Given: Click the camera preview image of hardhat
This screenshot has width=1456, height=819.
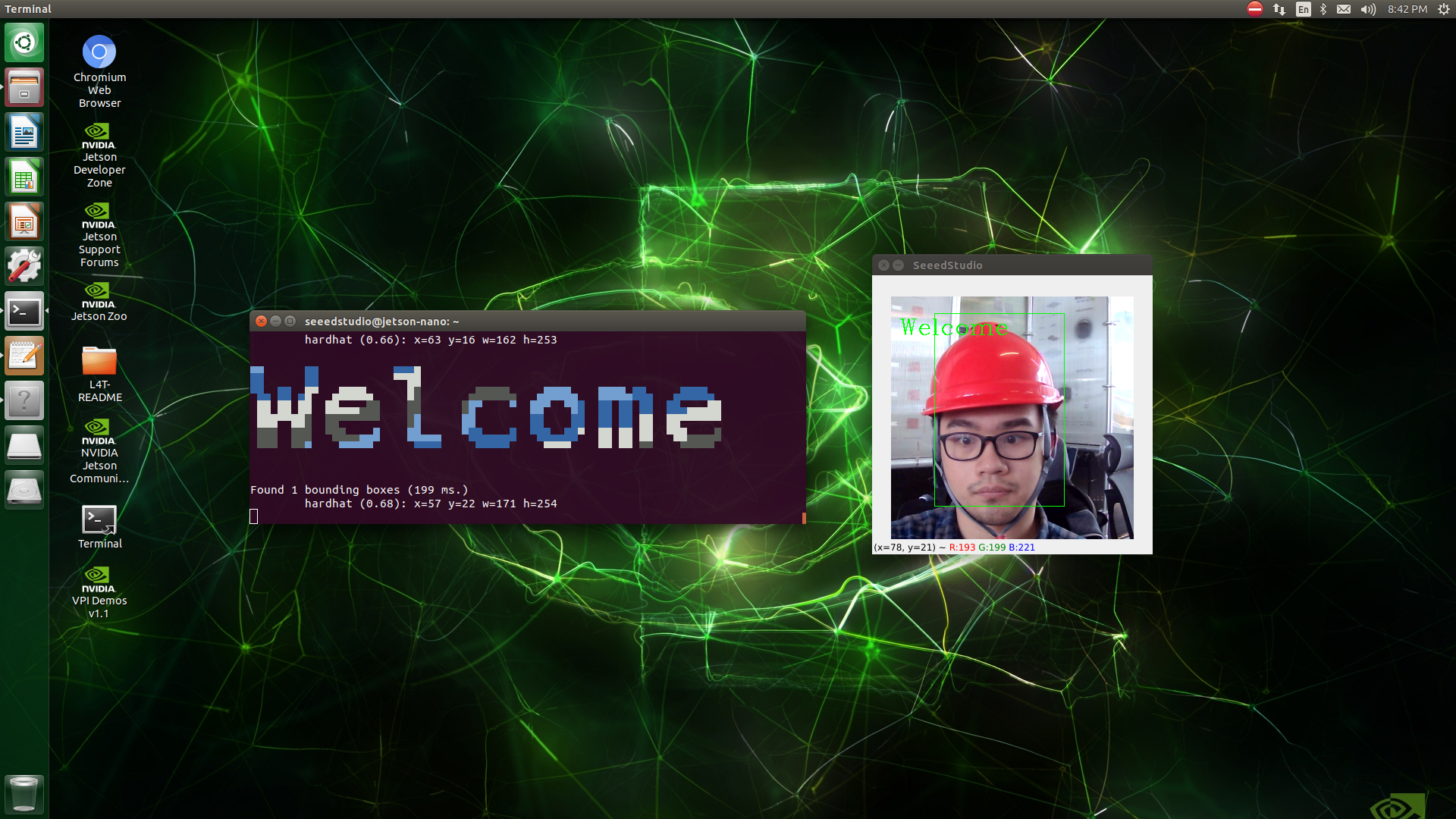Looking at the screenshot, I should [1012, 418].
